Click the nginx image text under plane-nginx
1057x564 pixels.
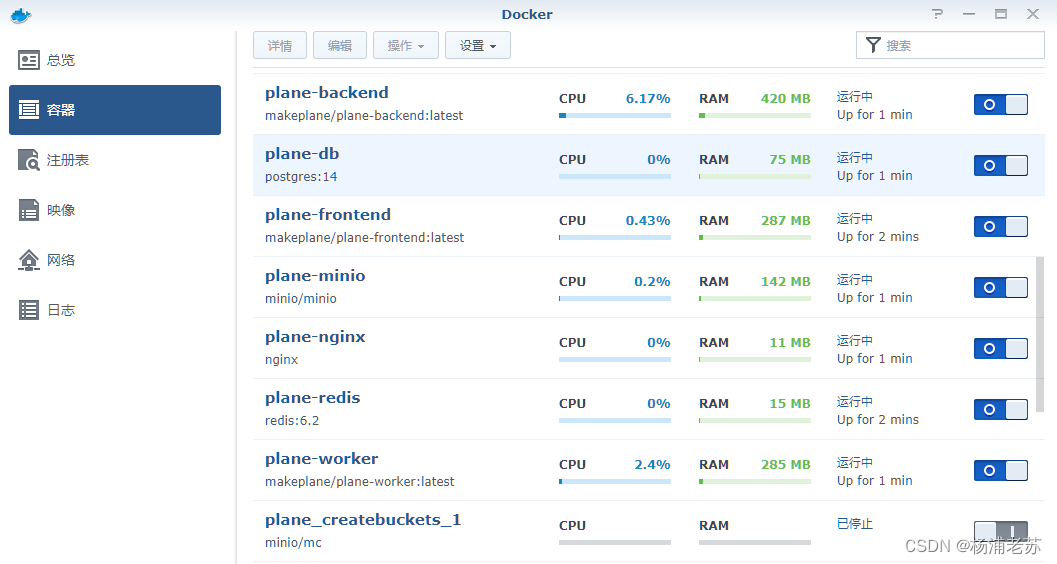pyautogui.click(x=281, y=359)
